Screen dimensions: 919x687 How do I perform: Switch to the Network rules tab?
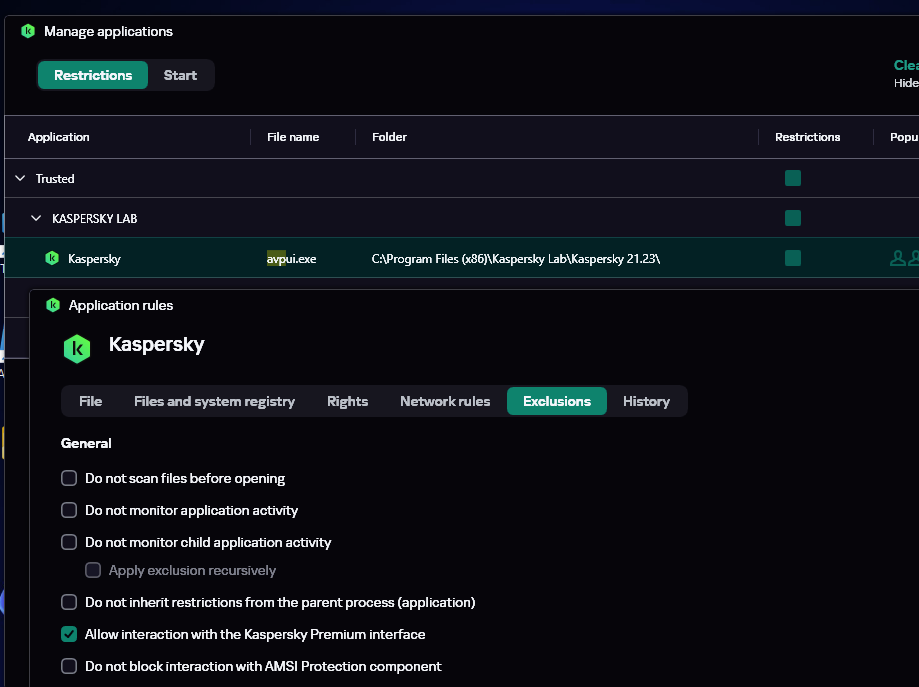[x=445, y=401]
